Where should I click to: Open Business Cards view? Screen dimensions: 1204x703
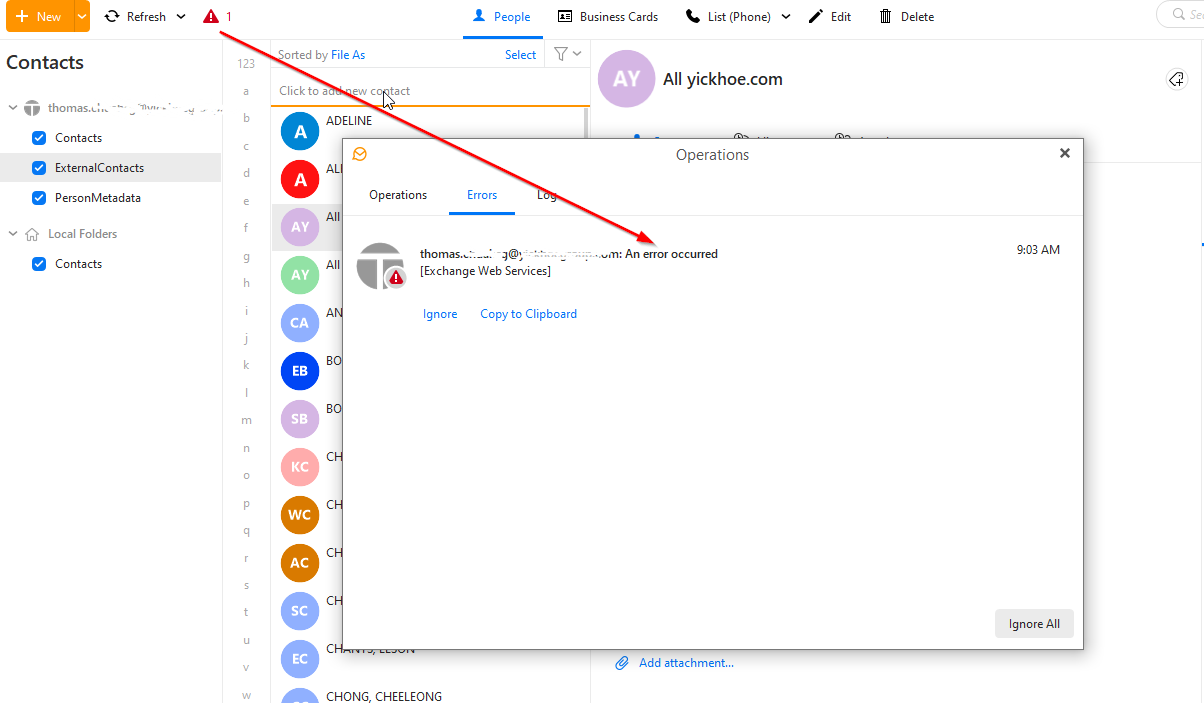pyautogui.click(x=608, y=17)
